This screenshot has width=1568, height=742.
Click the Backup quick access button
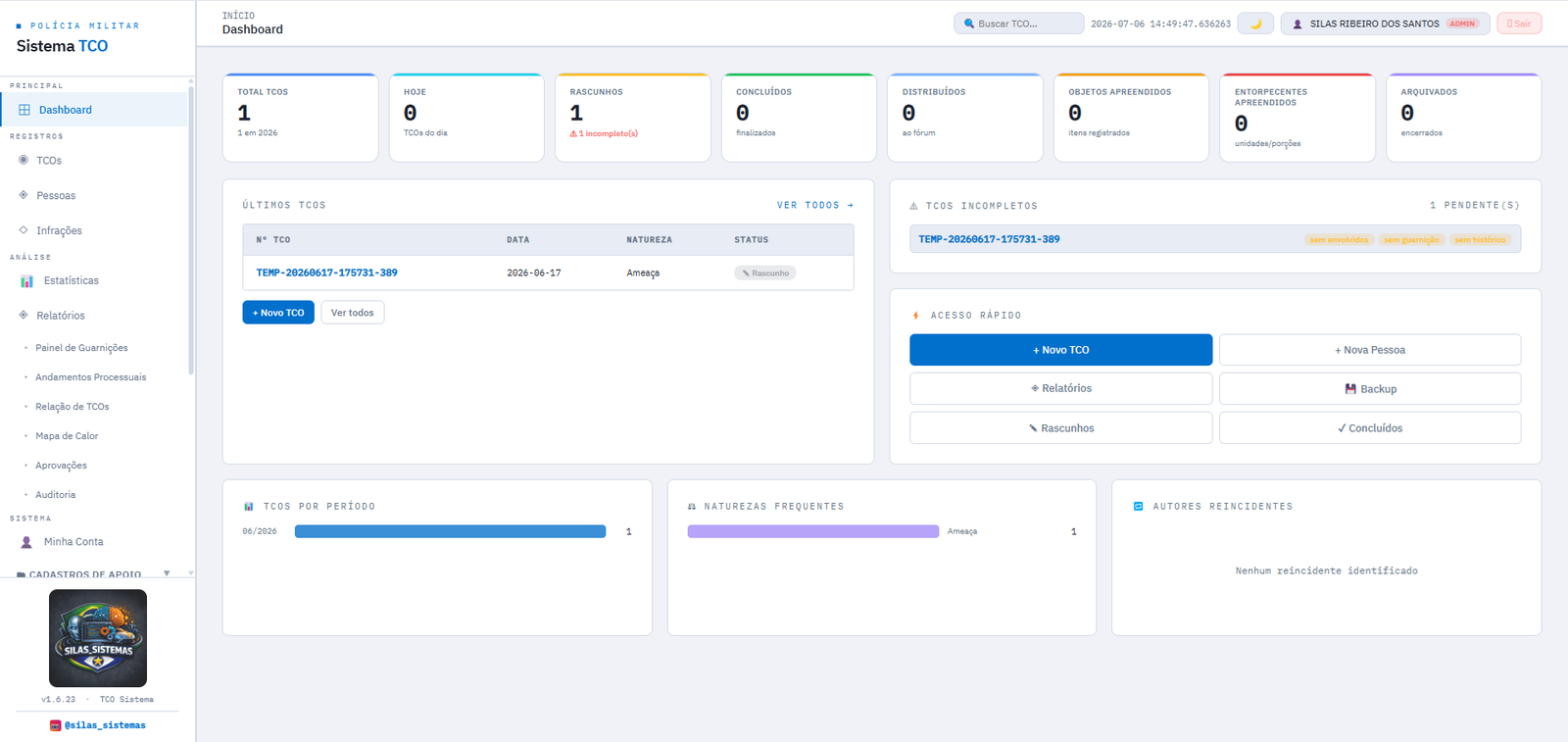tap(1370, 389)
